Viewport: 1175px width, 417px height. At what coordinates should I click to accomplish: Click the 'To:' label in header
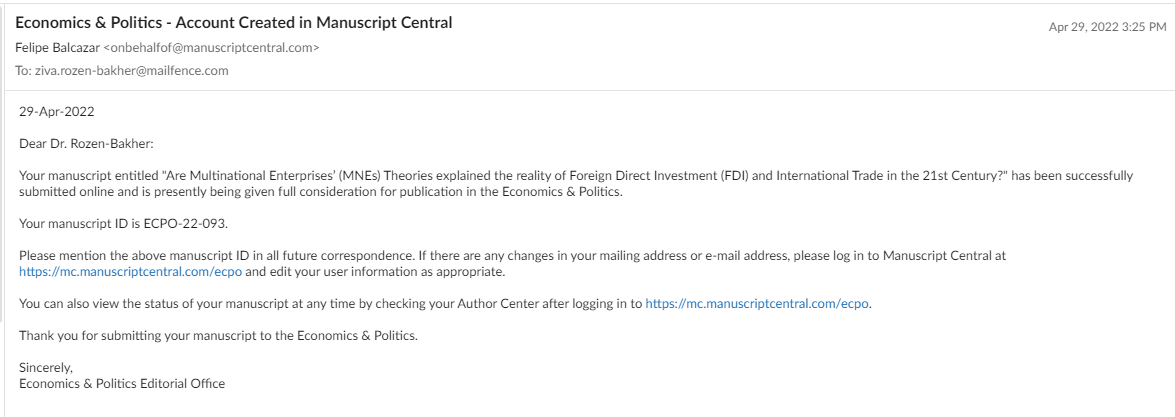coord(23,70)
